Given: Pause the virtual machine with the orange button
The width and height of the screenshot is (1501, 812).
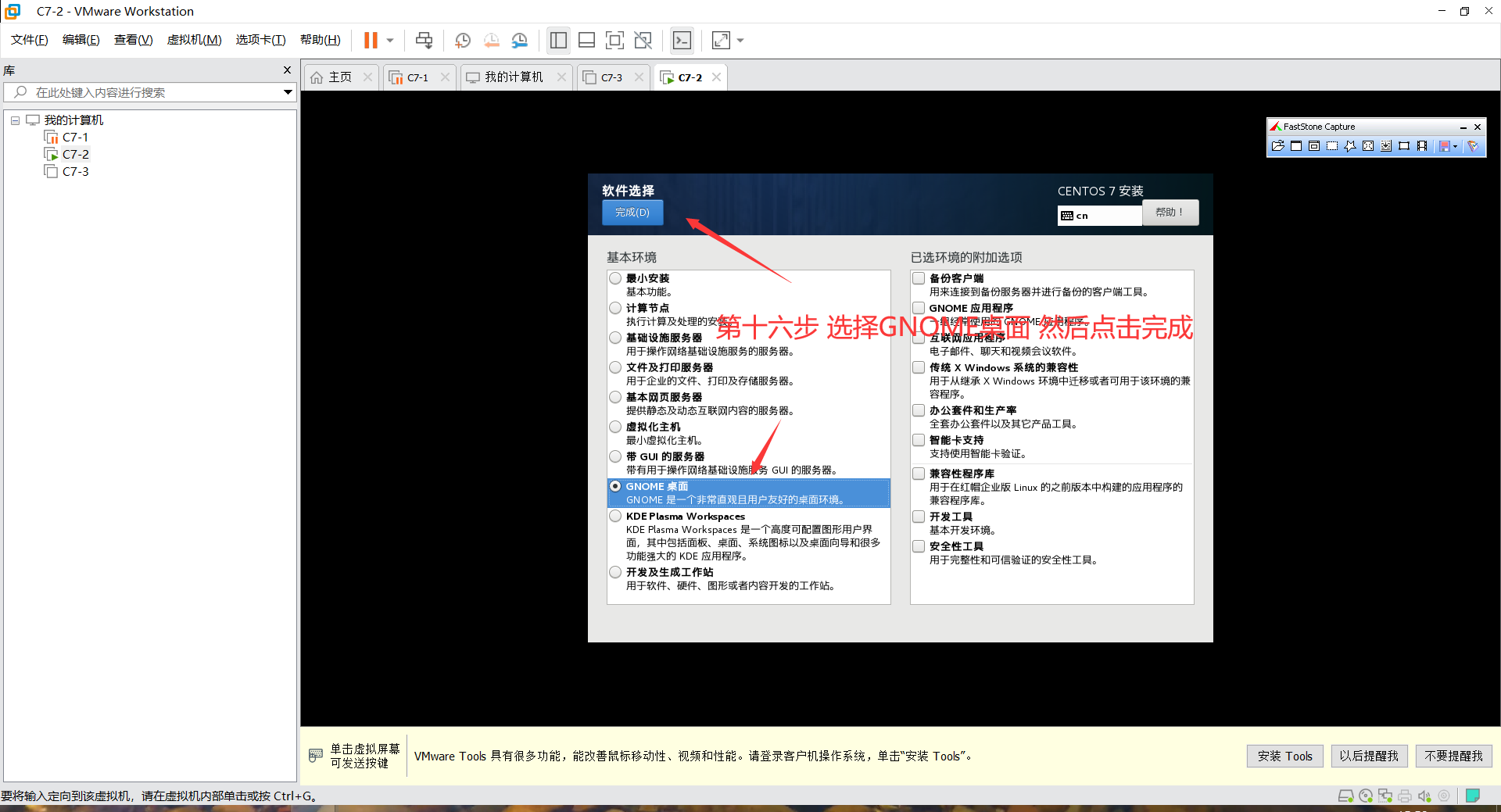Looking at the screenshot, I should [371, 40].
